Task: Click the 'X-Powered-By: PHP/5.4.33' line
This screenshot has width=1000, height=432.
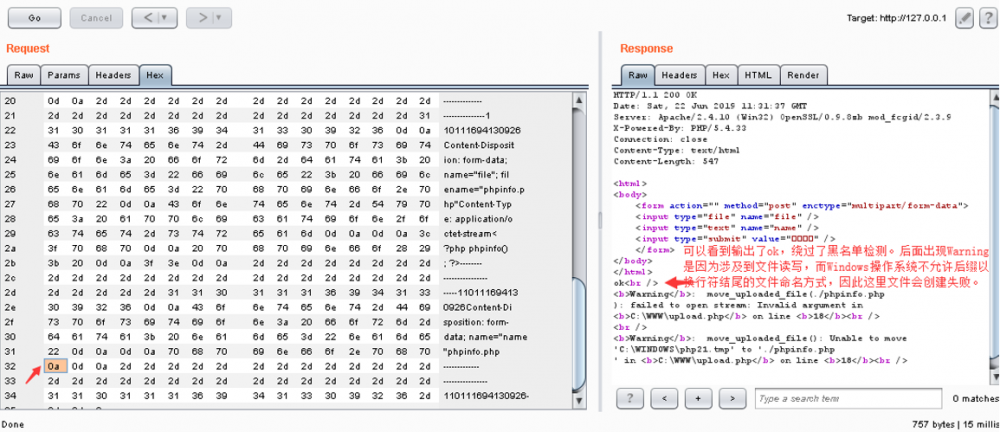Action: [x=673, y=128]
